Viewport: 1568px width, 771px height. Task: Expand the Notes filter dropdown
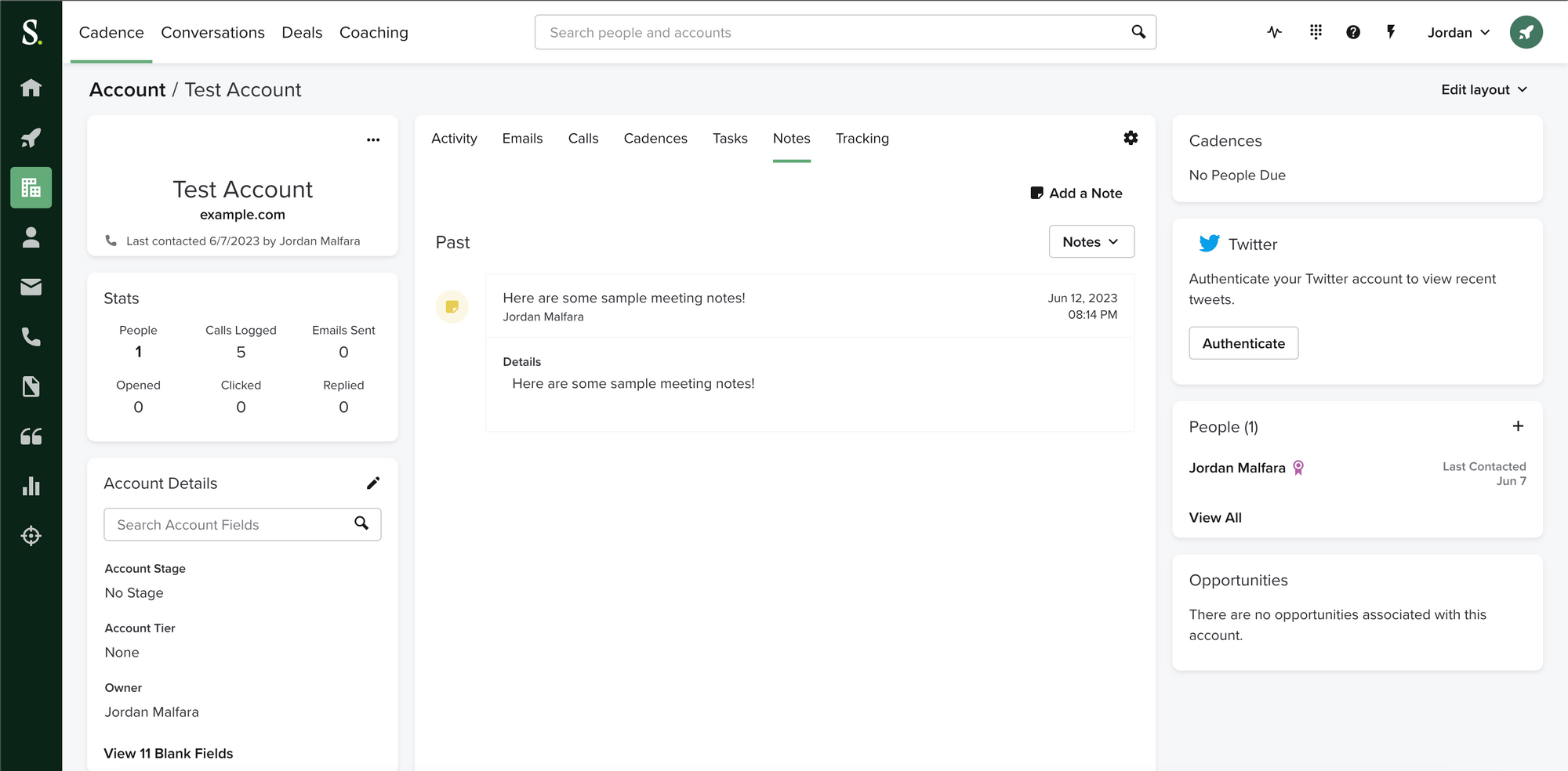pyautogui.click(x=1091, y=242)
